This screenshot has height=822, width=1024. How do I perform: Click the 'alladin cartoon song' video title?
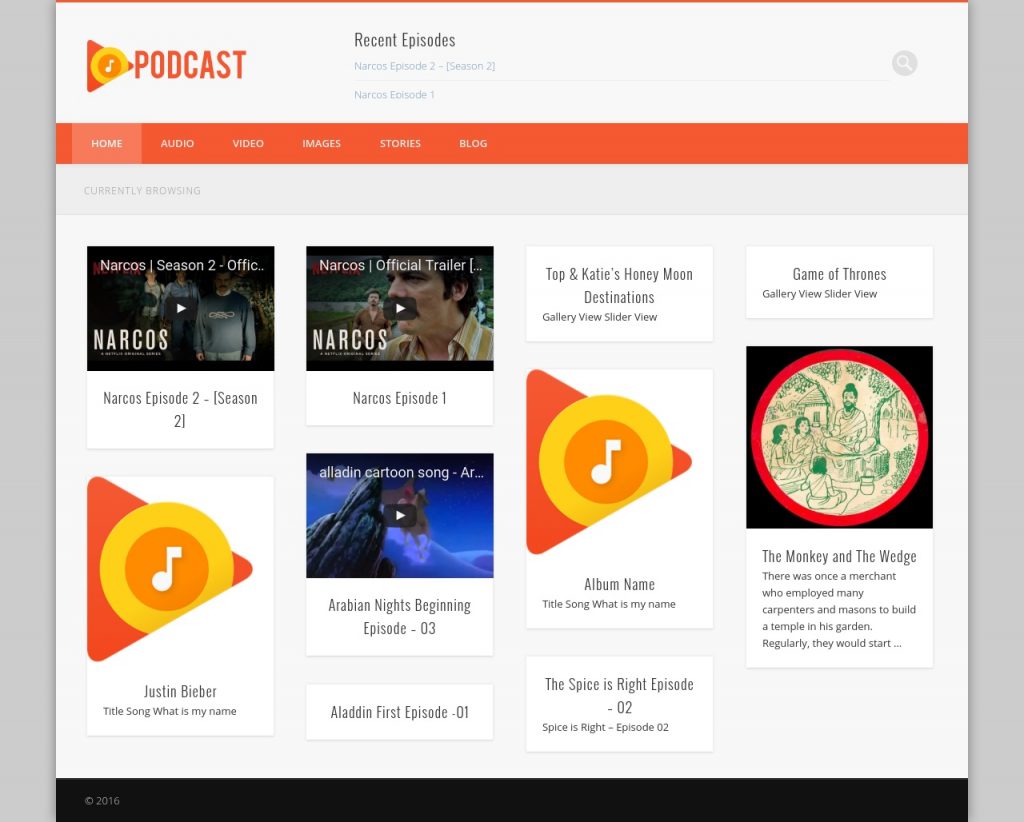[x=402, y=472]
